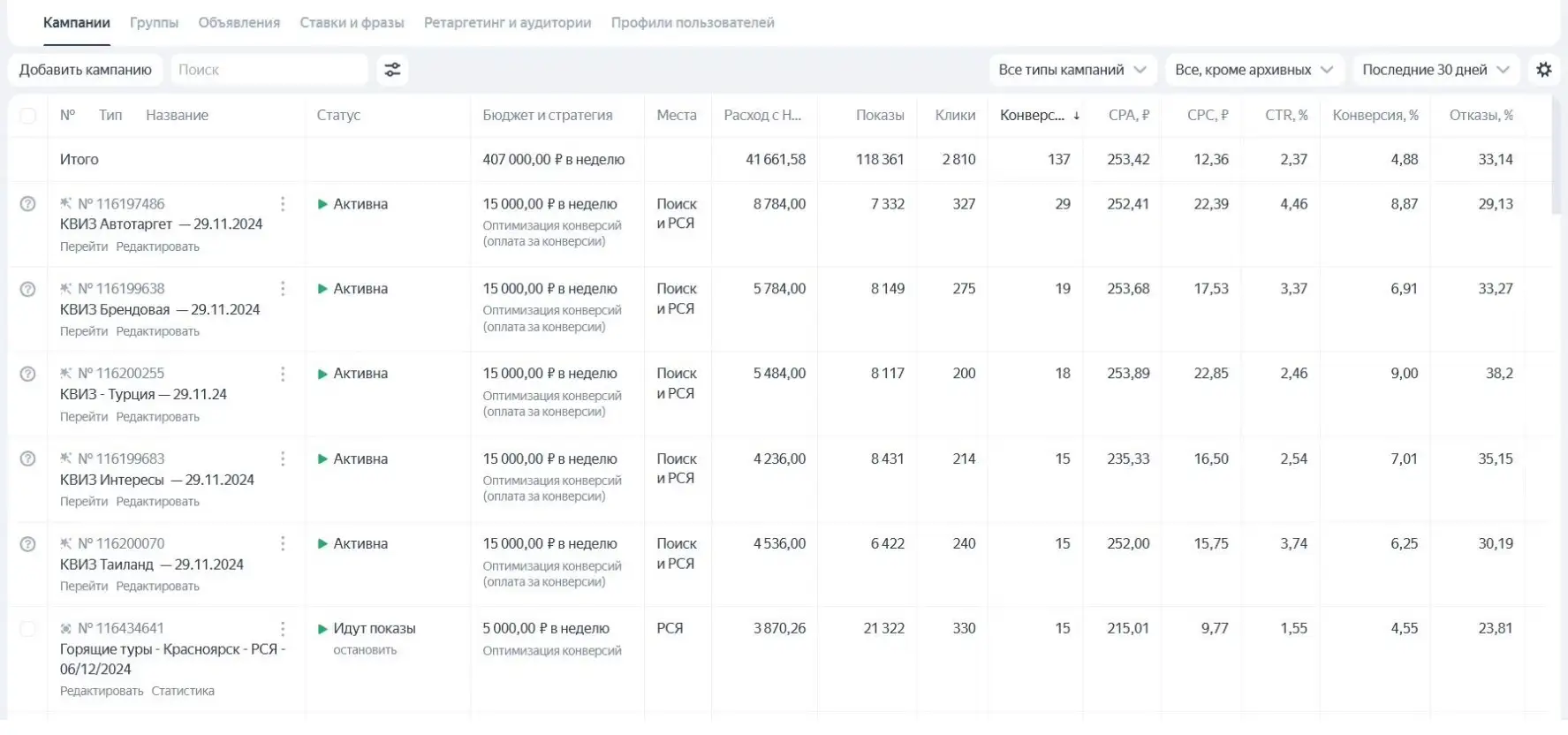This screenshot has width=1568, height=735.
Task: Sort by the Расход с Н... column header
Action: click(762, 116)
